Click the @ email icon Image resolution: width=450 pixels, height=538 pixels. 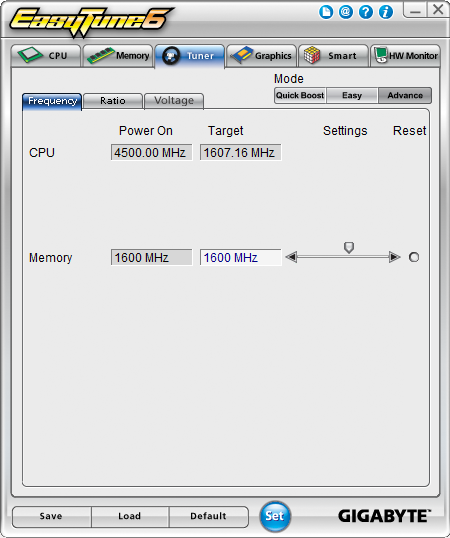tap(346, 12)
